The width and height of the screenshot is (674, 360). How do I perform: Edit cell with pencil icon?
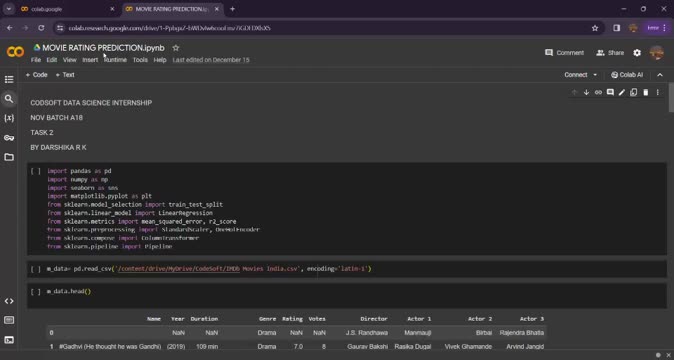(622, 92)
